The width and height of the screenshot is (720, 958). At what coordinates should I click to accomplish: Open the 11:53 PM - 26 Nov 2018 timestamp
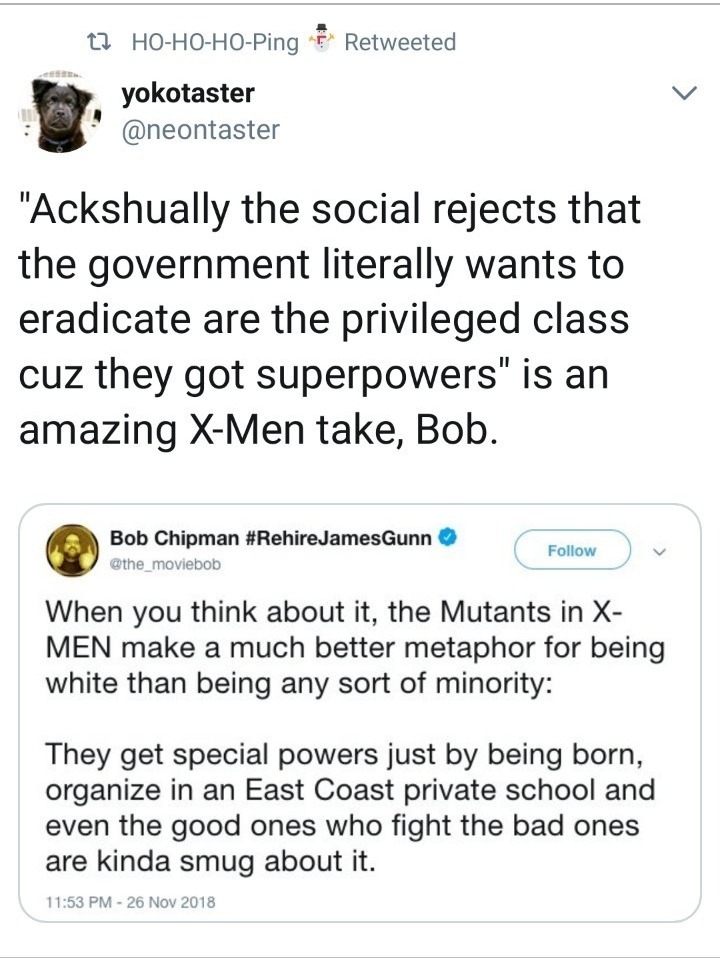click(x=130, y=901)
